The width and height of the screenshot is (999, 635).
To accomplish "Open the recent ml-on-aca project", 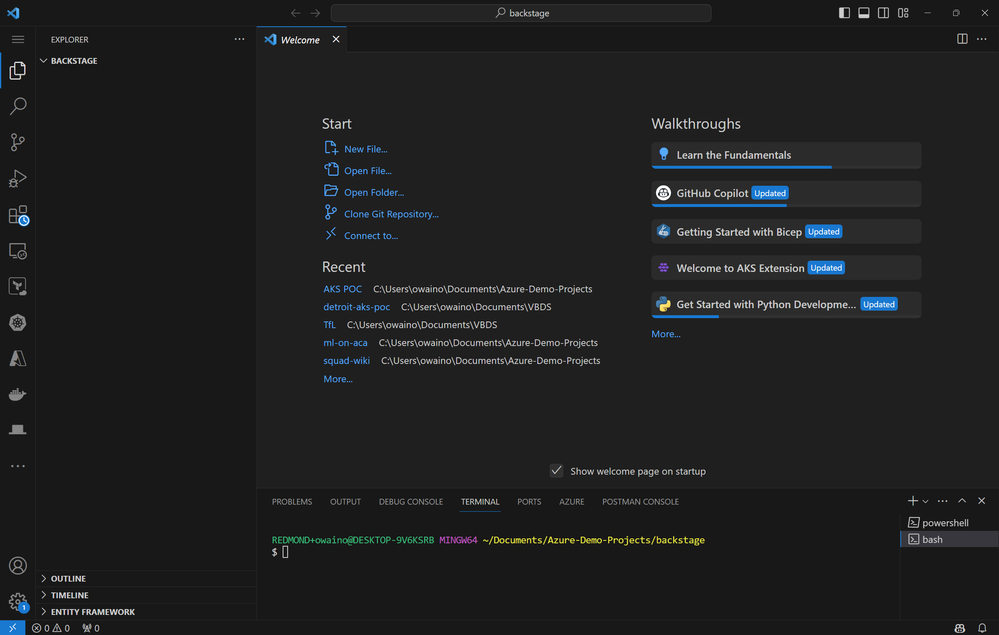I will click(345, 343).
